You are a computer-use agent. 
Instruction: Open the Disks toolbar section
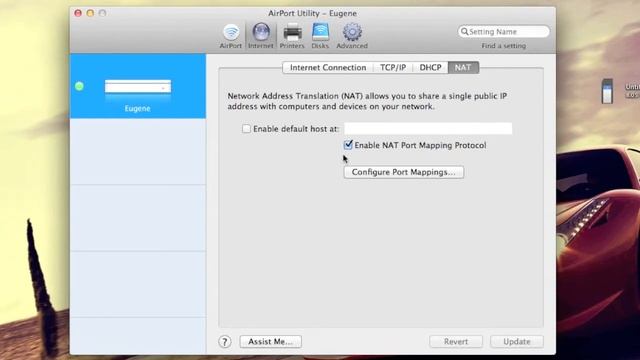tap(320, 36)
